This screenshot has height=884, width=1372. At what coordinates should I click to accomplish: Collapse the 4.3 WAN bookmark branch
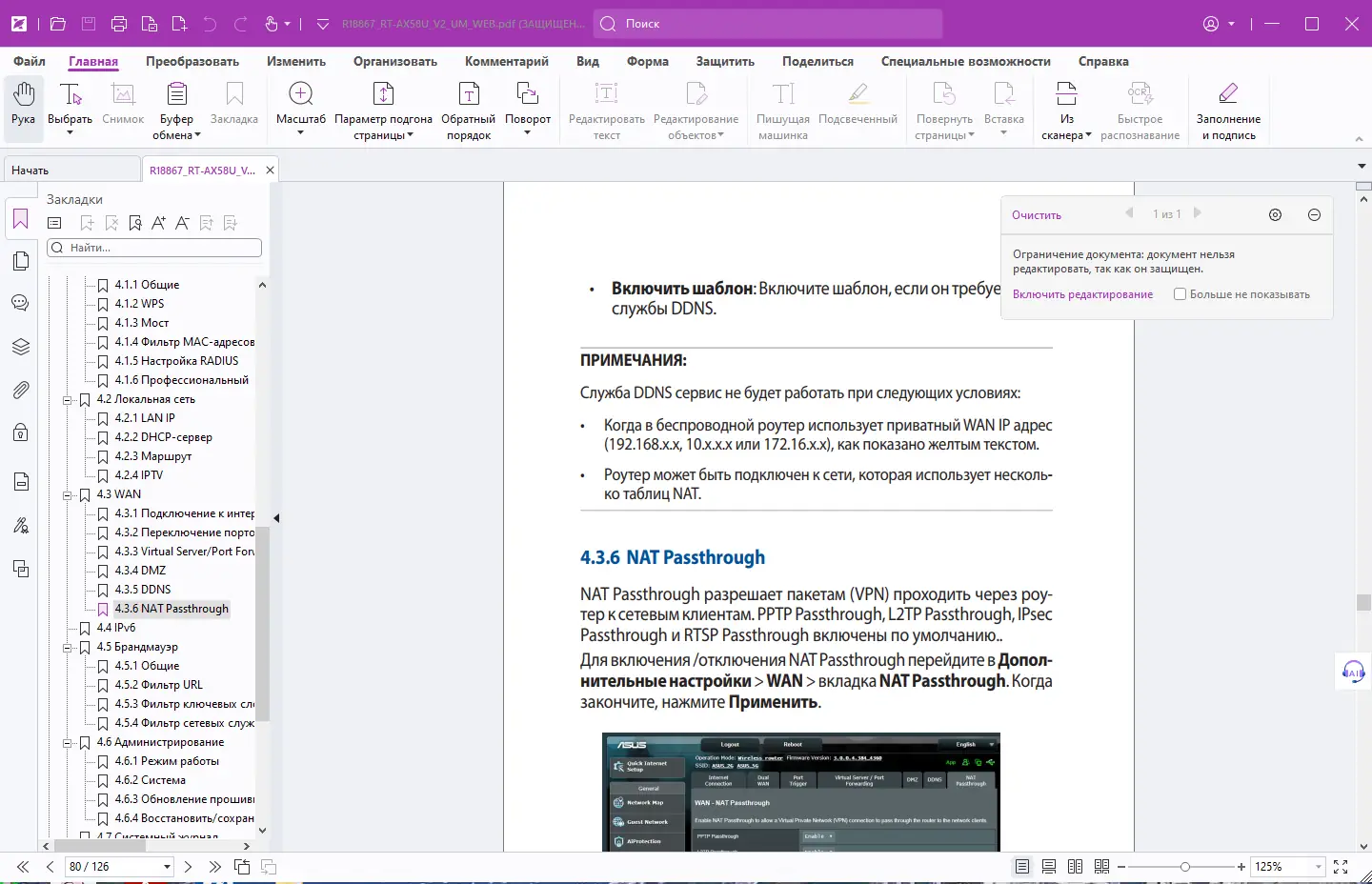[68, 495]
